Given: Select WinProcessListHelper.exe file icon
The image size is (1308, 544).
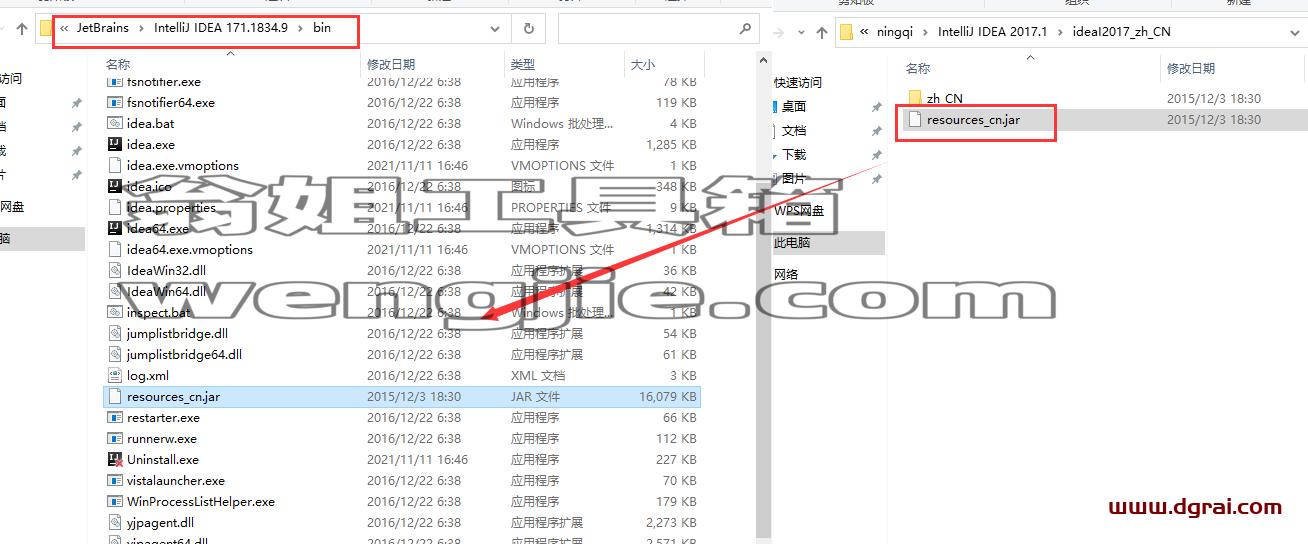Looking at the screenshot, I should point(115,502).
